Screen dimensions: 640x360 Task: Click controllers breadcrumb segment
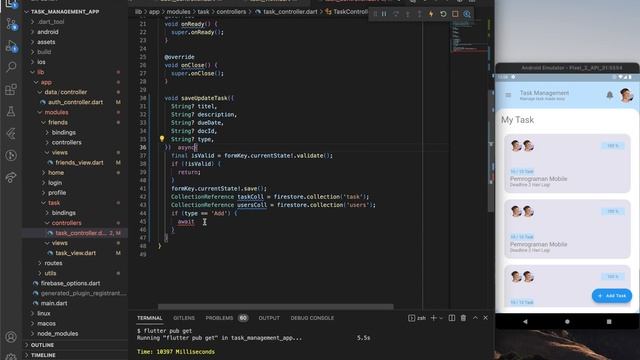(231, 12)
